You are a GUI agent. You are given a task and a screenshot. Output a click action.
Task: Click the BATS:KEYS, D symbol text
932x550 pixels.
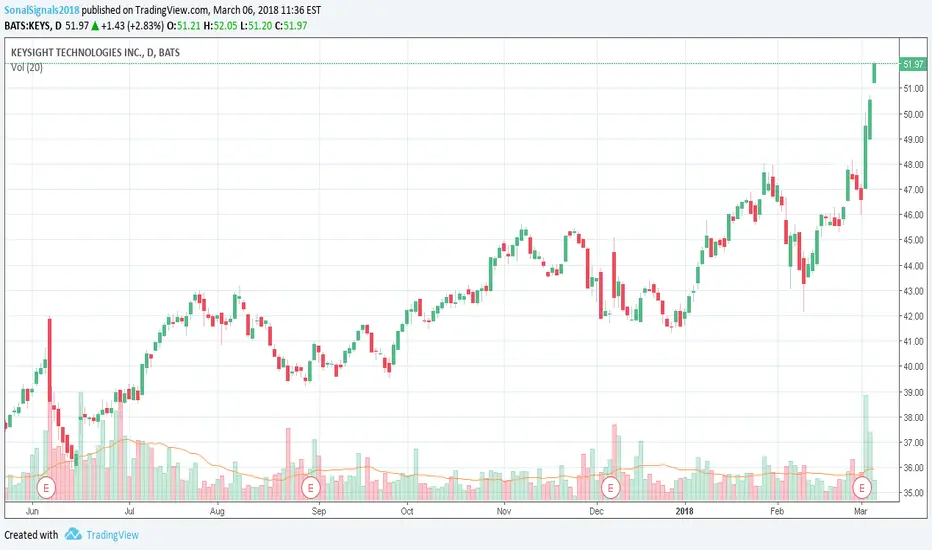[33, 26]
